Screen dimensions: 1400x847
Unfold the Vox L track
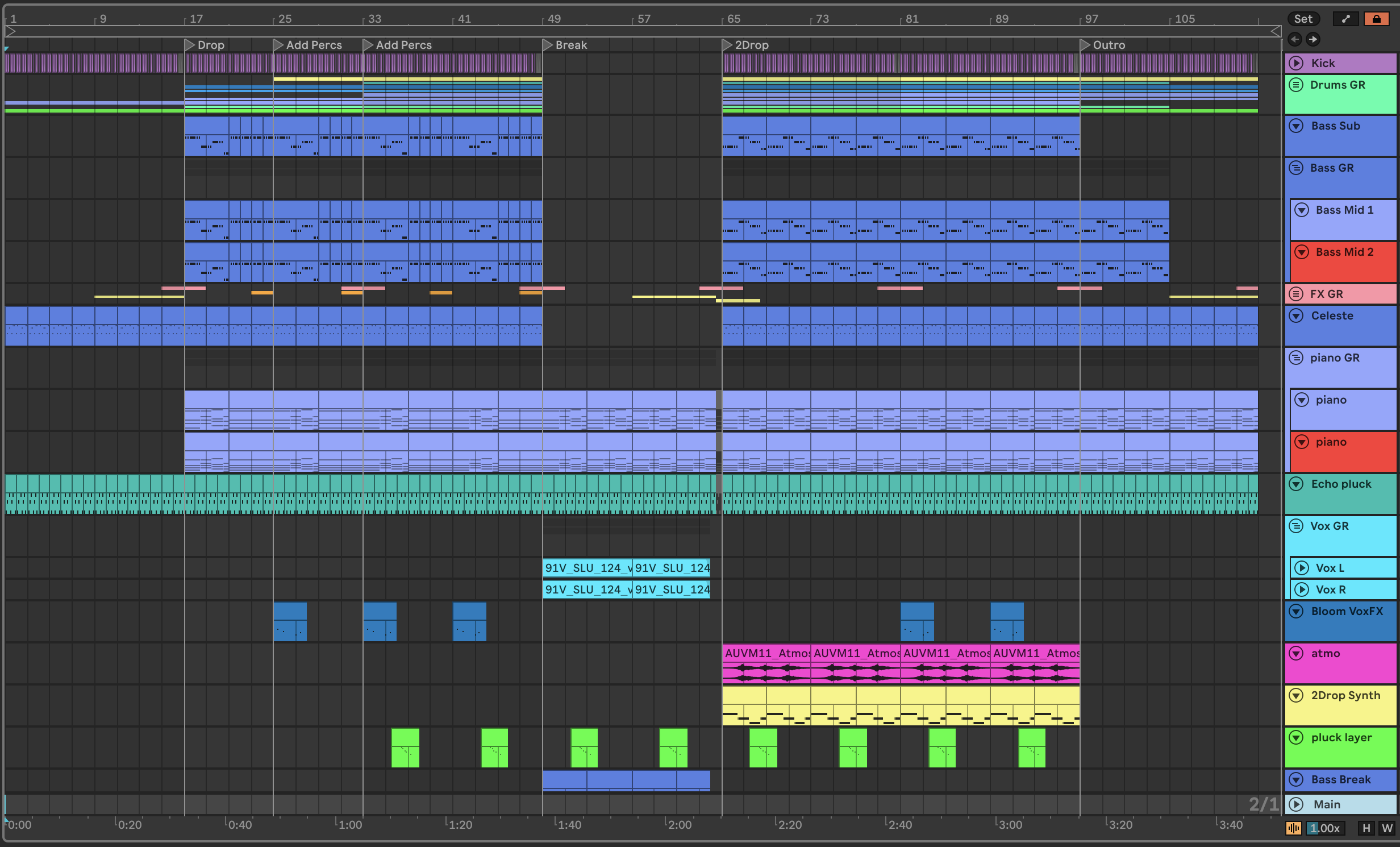[x=1302, y=568]
